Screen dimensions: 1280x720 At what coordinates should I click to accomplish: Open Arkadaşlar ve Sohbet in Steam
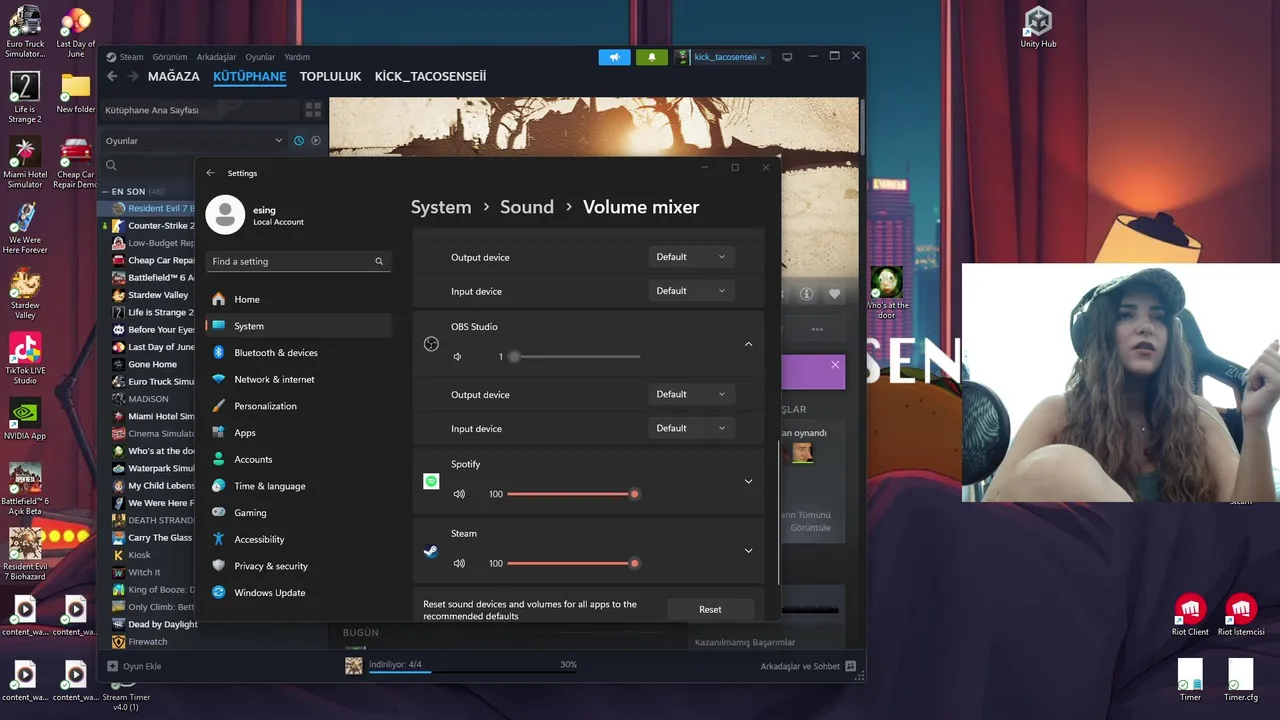coord(808,666)
